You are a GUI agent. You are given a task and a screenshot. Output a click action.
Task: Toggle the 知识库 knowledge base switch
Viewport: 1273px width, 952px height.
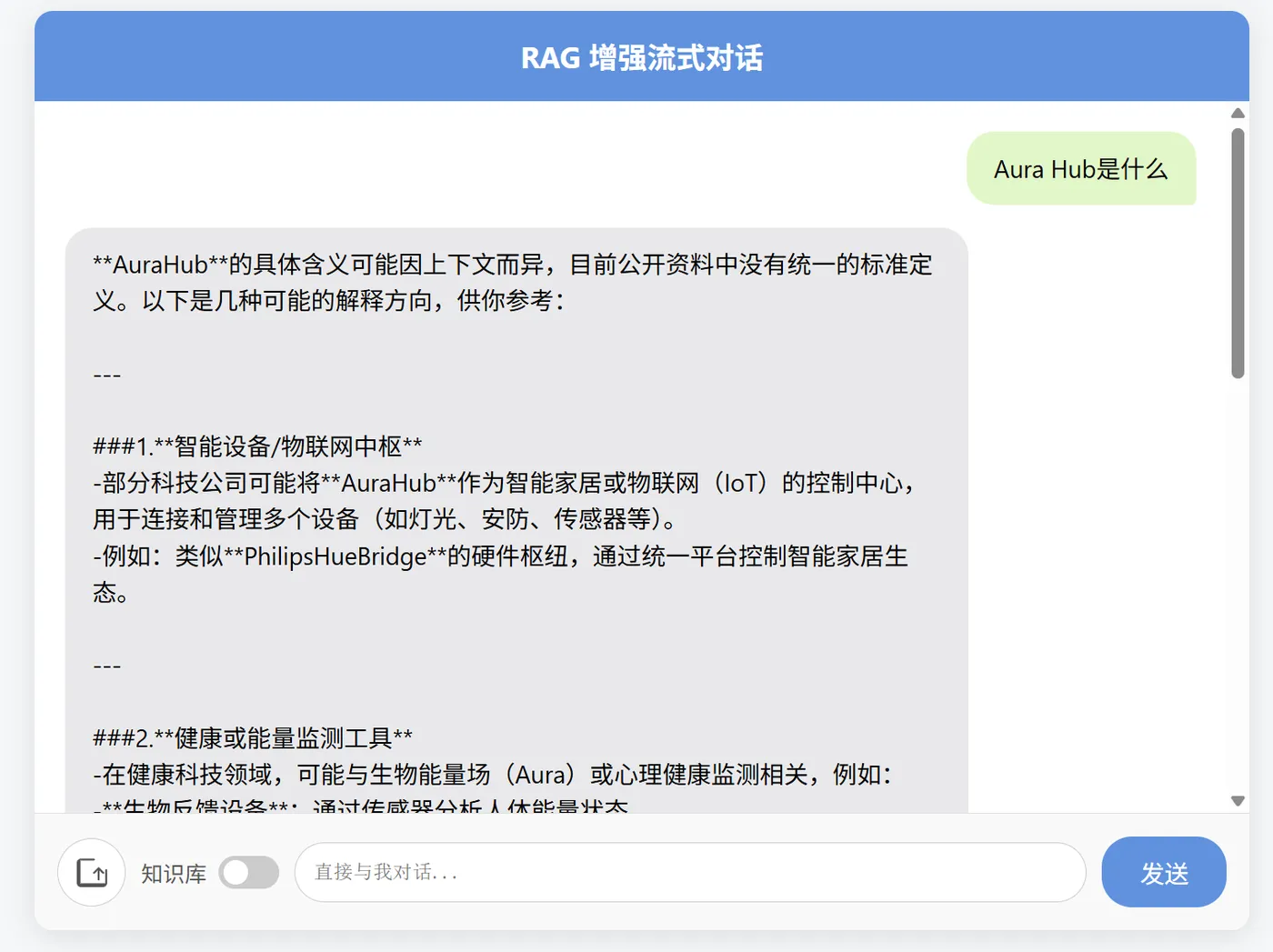pos(249,873)
